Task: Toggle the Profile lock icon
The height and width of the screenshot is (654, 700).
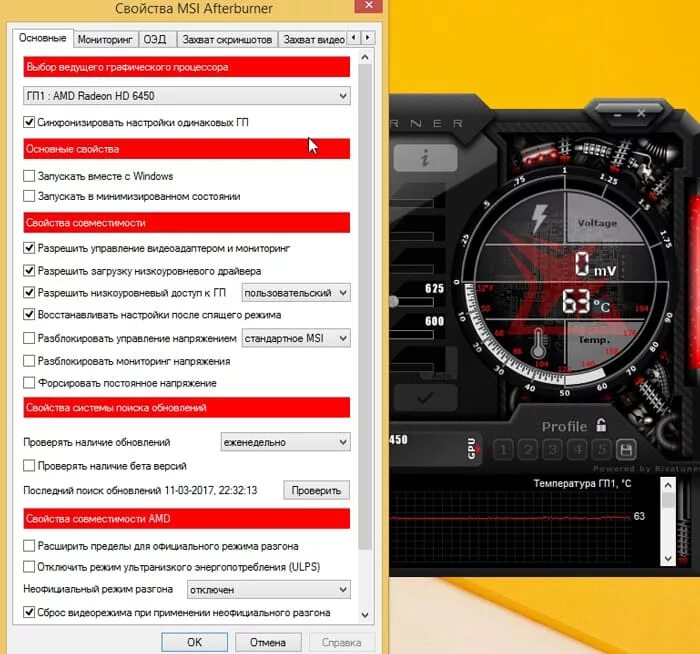Action: tap(601, 425)
